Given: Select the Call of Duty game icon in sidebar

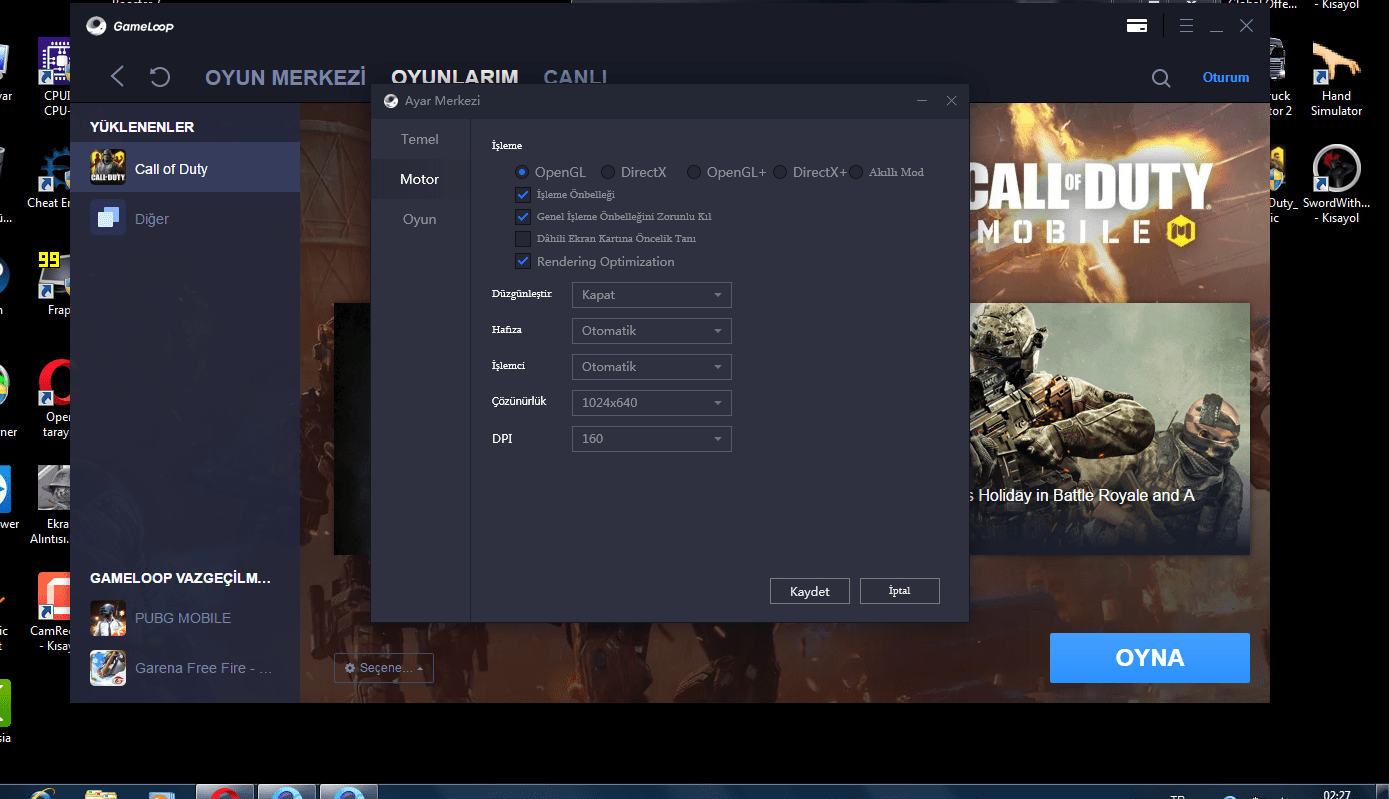Looking at the screenshot, I should click(x=108, y=168).
